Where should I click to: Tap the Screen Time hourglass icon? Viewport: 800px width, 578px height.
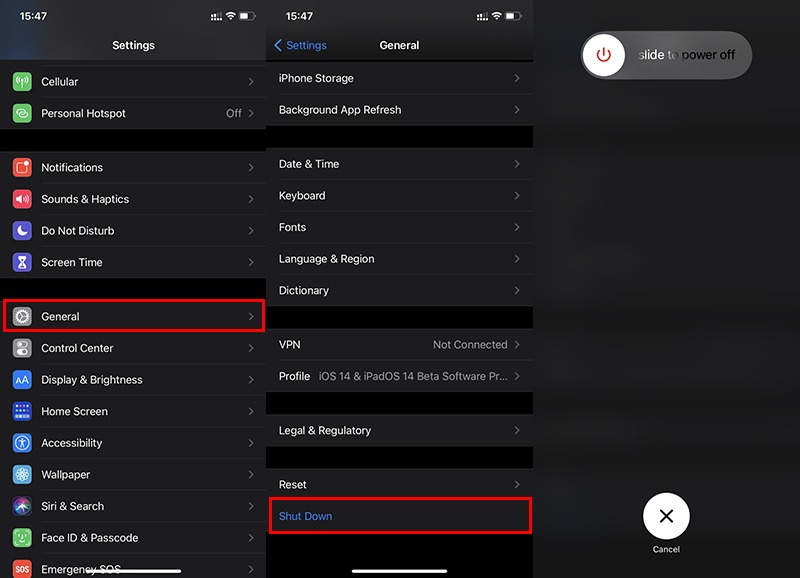click(22, 263)
